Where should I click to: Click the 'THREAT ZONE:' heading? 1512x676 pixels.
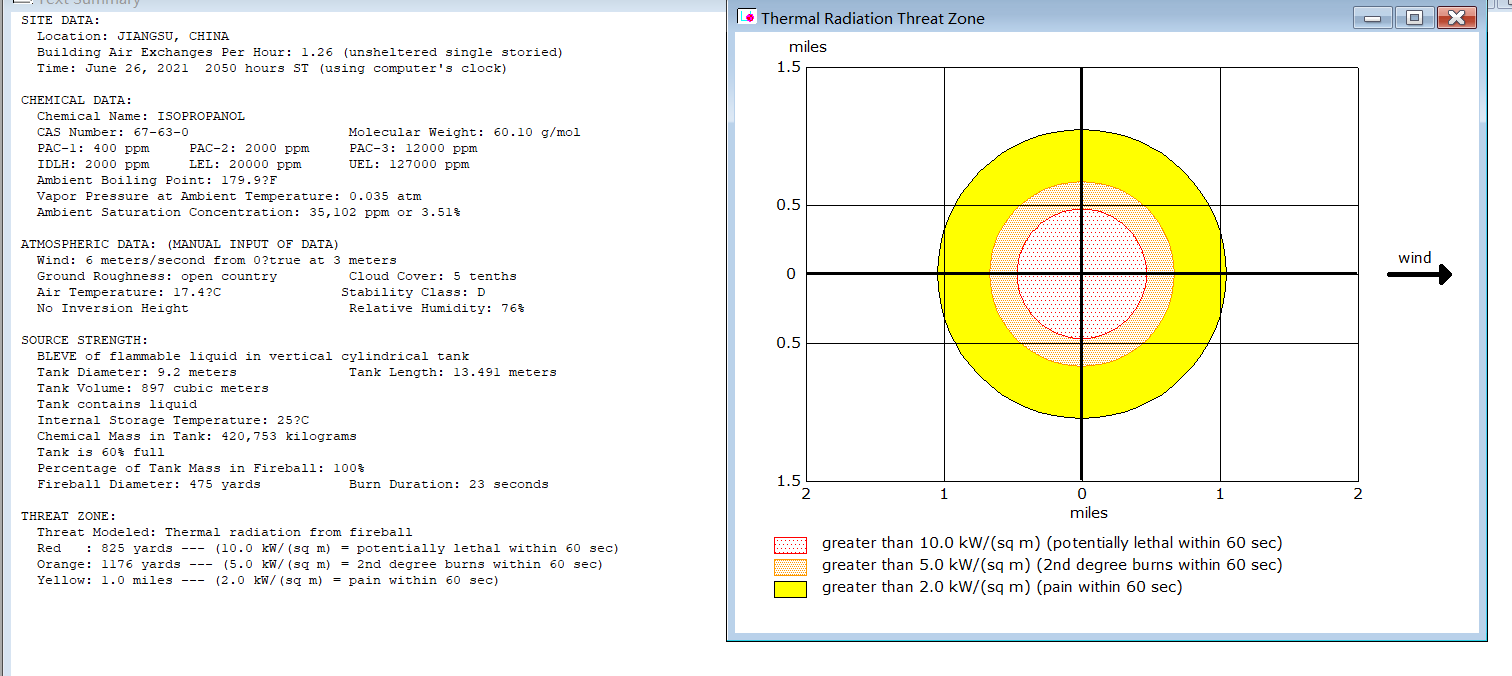[x=69, y=516]
